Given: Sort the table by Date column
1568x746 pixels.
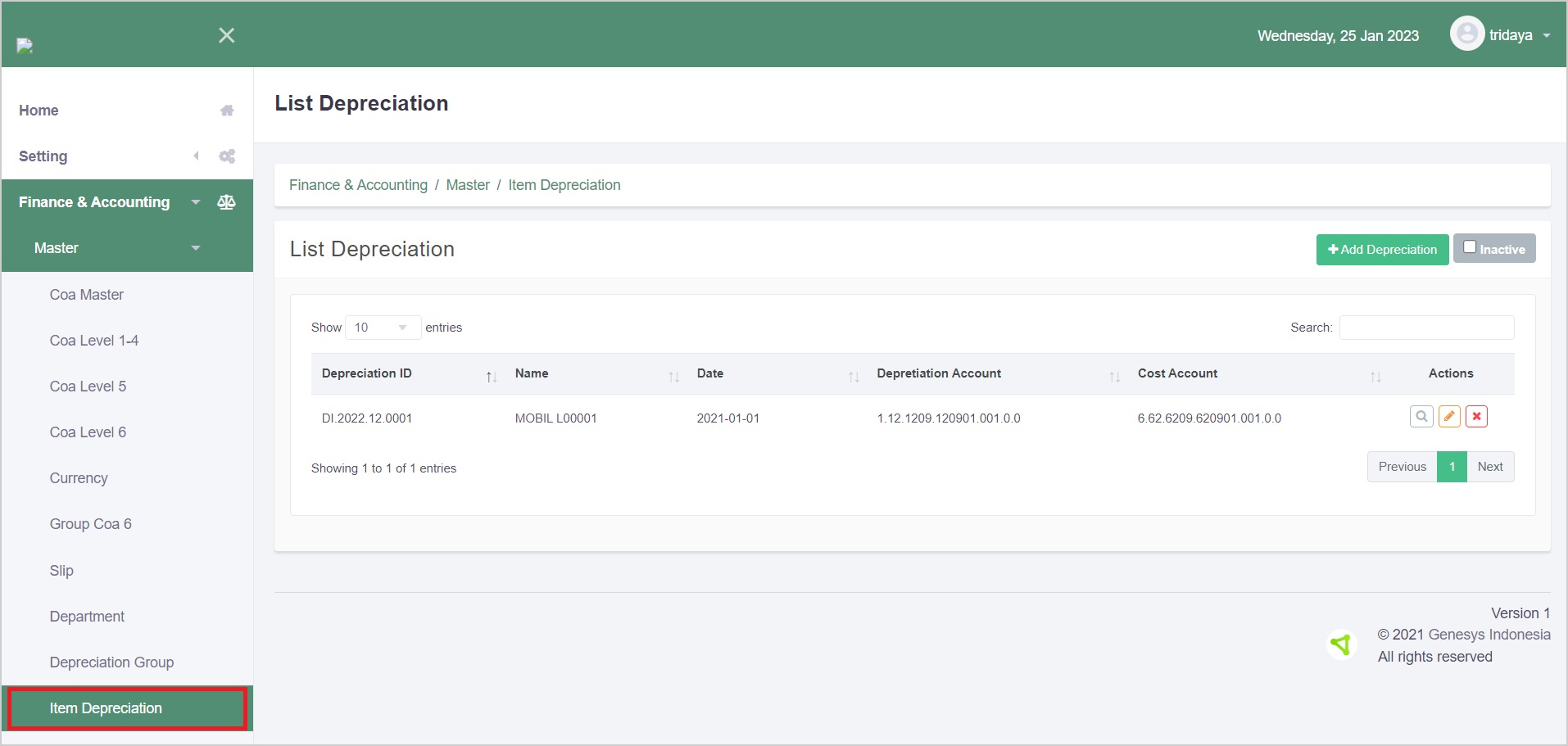Looking at the screenshot, I should tap(853, 377).
